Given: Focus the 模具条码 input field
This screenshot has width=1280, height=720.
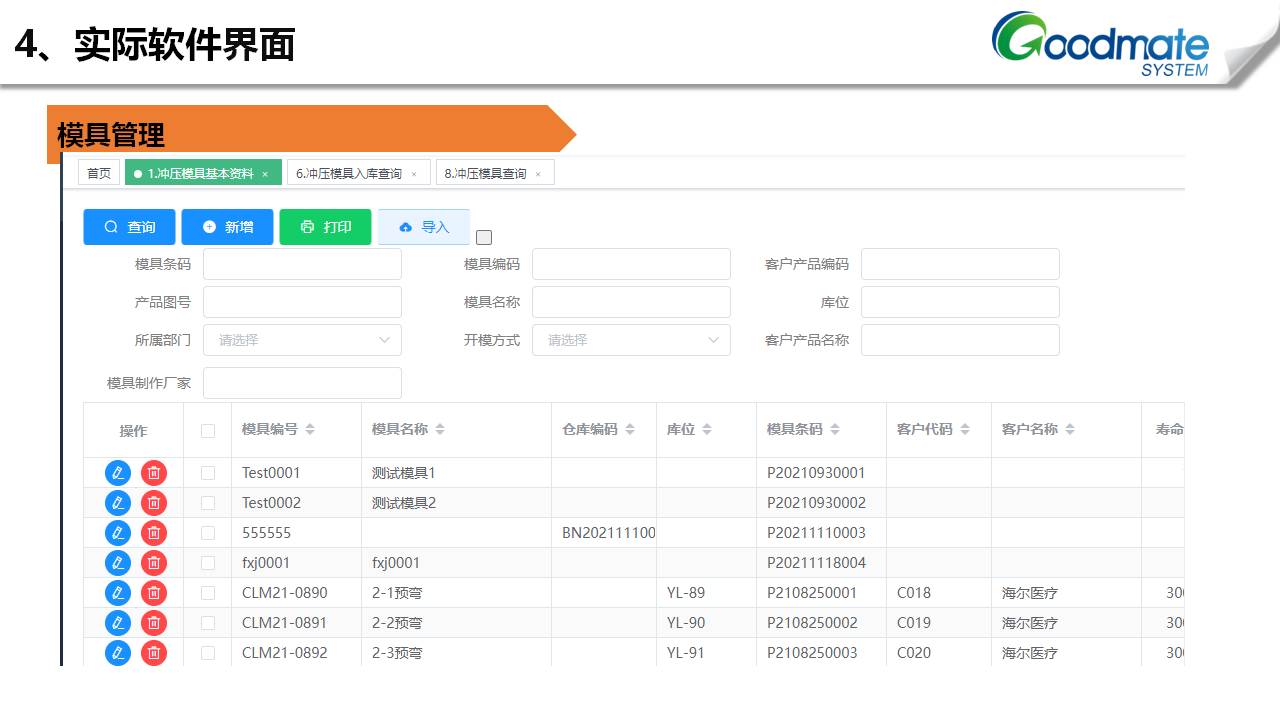Looking at the screenshot, I should coord(302,264).
